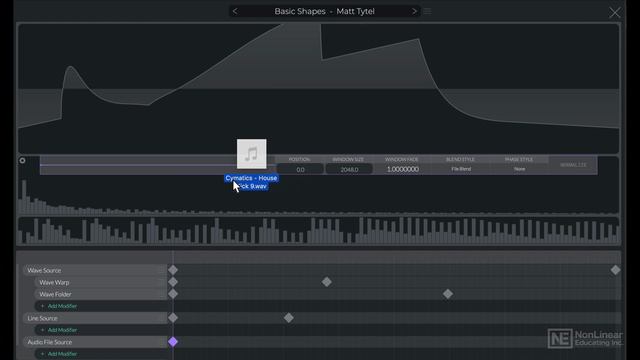This screenshot has height=360, width=640.
Task: Toggle the Normalize option
Action: (x=573, y=165)
